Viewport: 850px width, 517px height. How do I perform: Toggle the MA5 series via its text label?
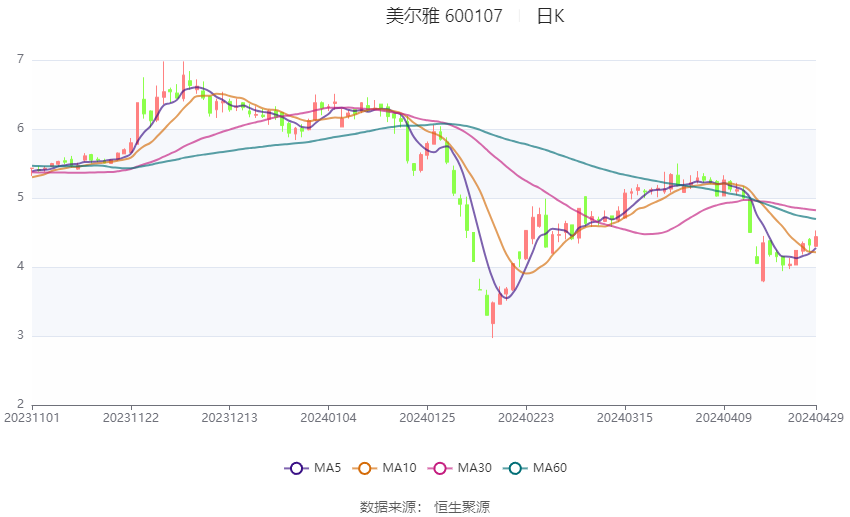pyautogui.click(x=327, y=468)
